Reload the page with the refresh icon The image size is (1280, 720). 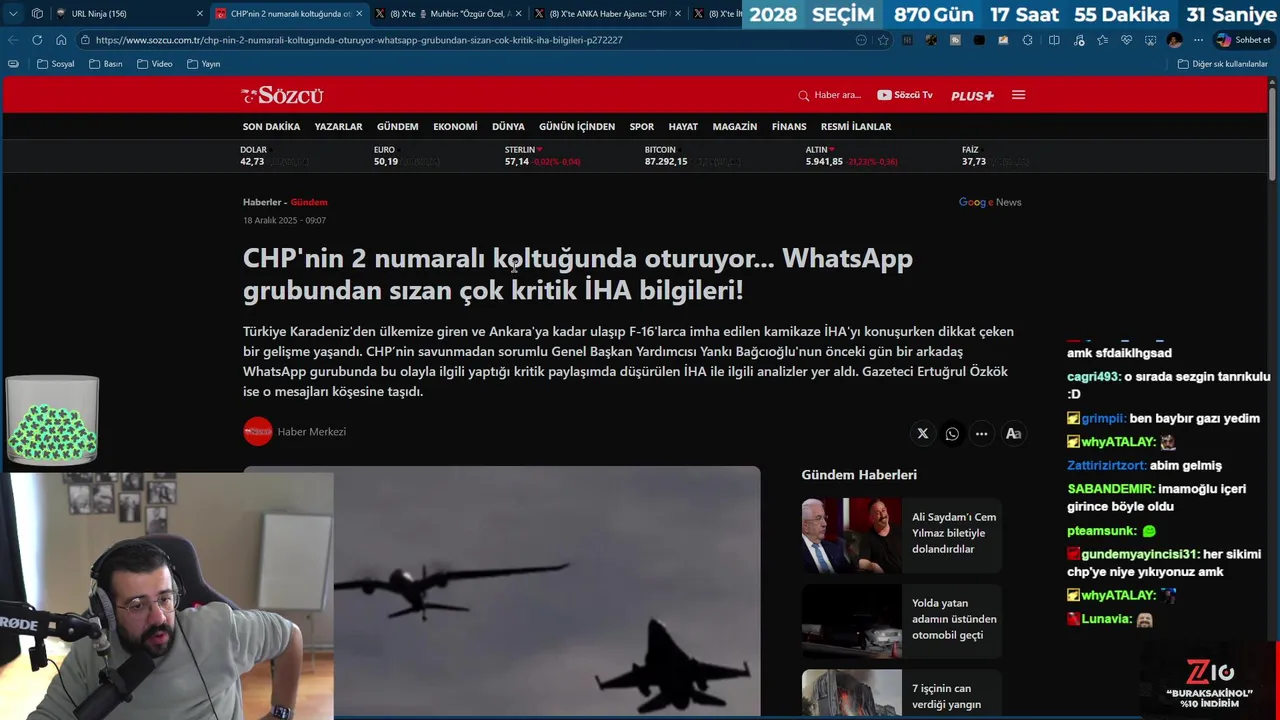point(37,40)
